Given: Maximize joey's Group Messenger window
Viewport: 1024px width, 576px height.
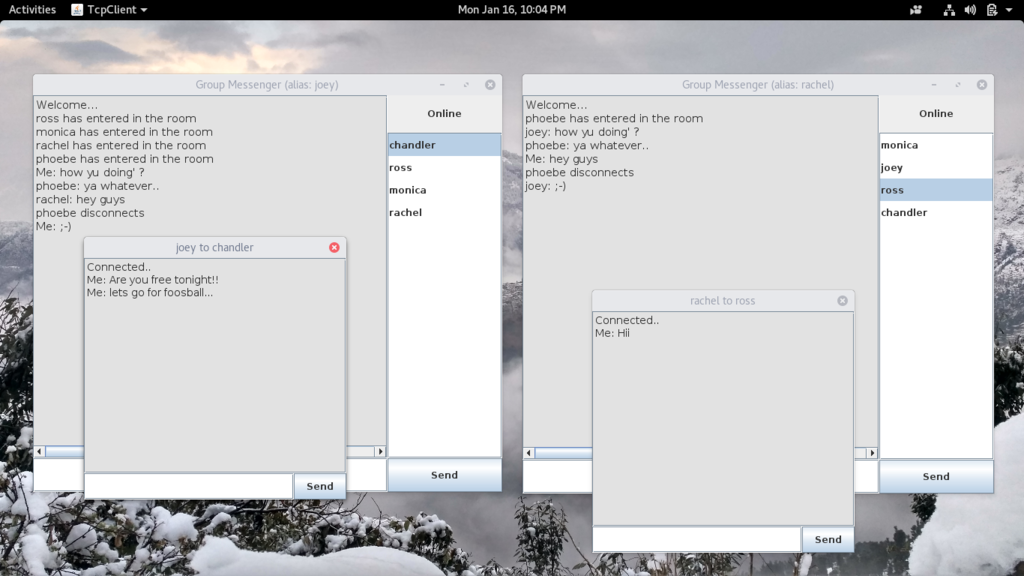Looking at the screenshot, I should click(466, 85).
